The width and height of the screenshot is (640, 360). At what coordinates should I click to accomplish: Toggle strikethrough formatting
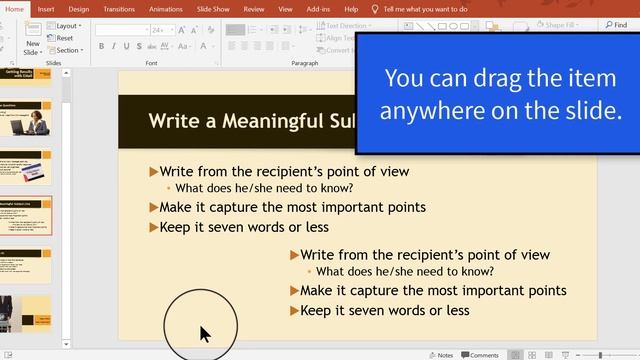pyautogui.click(x=152, y=46)
